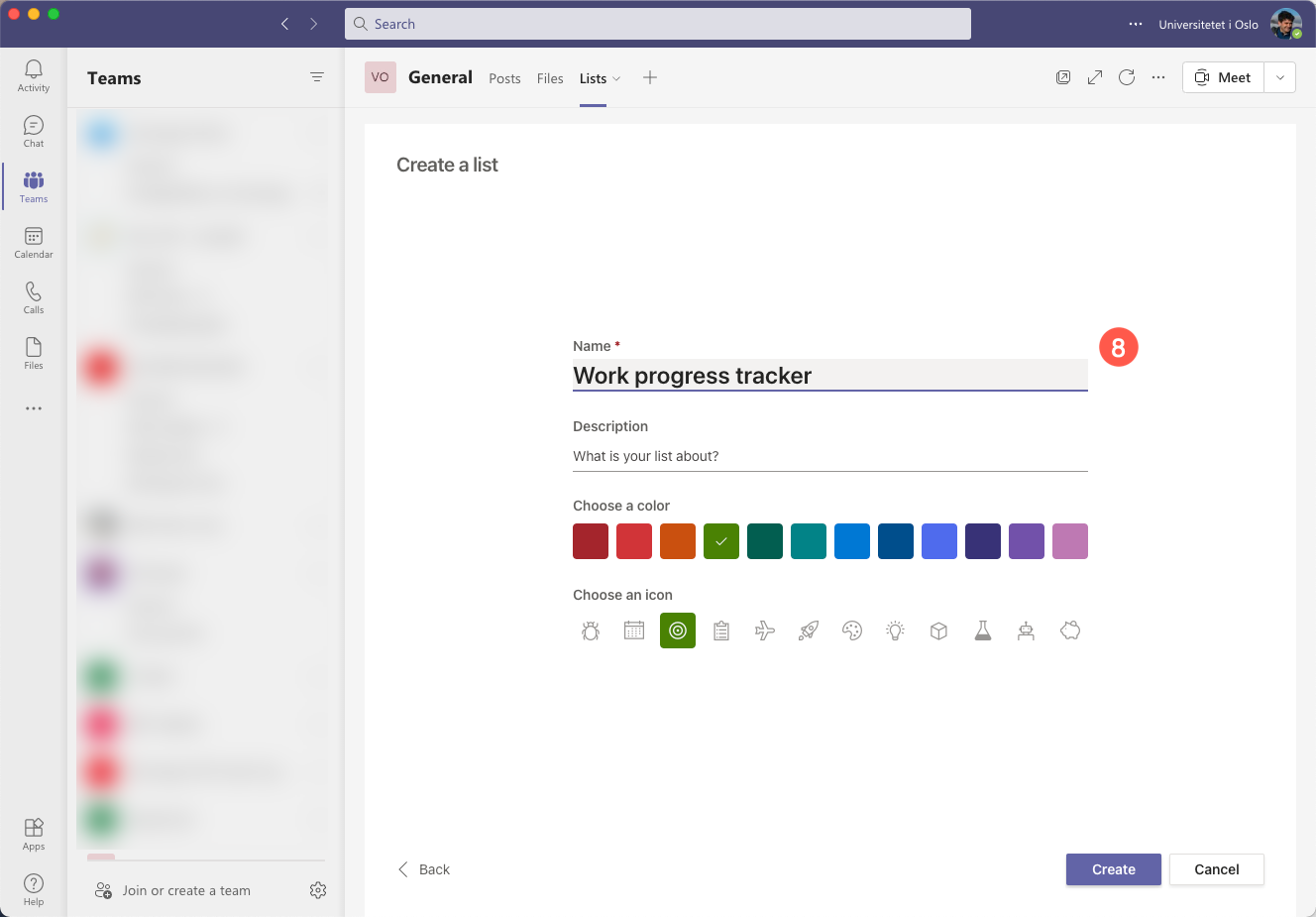
Task: Filter the teams list
Action: click(317, 77)
